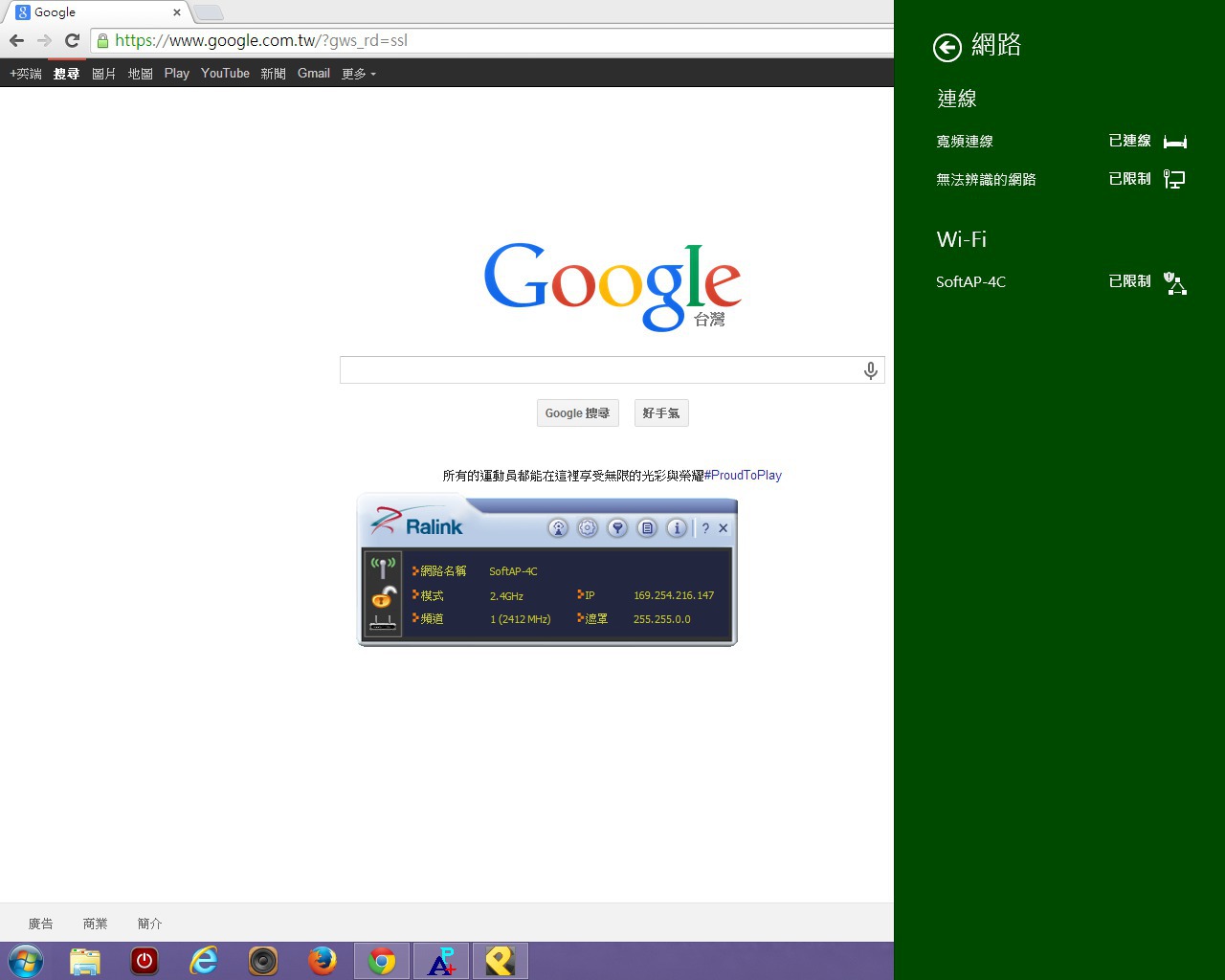Open Gmail from the Google bar
Viewport: 1225px width, 980px height.
[314, 74]
